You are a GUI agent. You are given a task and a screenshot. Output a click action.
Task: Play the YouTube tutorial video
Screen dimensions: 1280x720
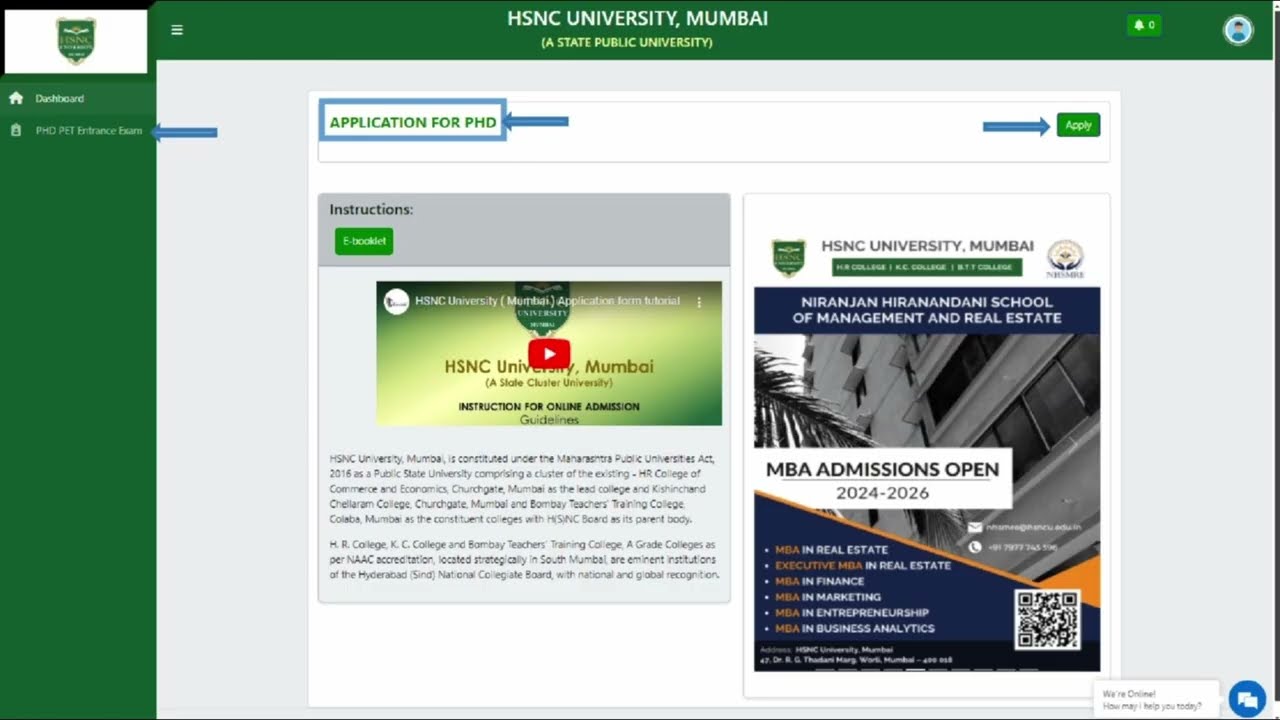click(549, 354)
